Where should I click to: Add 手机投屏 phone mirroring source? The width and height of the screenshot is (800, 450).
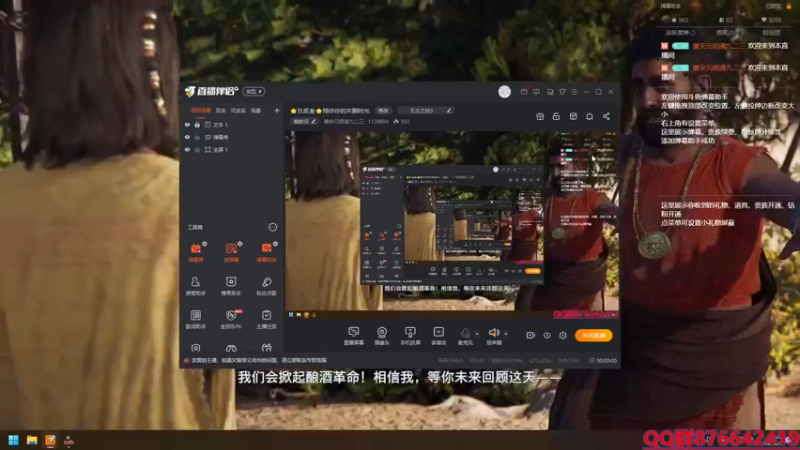point(410,336)
